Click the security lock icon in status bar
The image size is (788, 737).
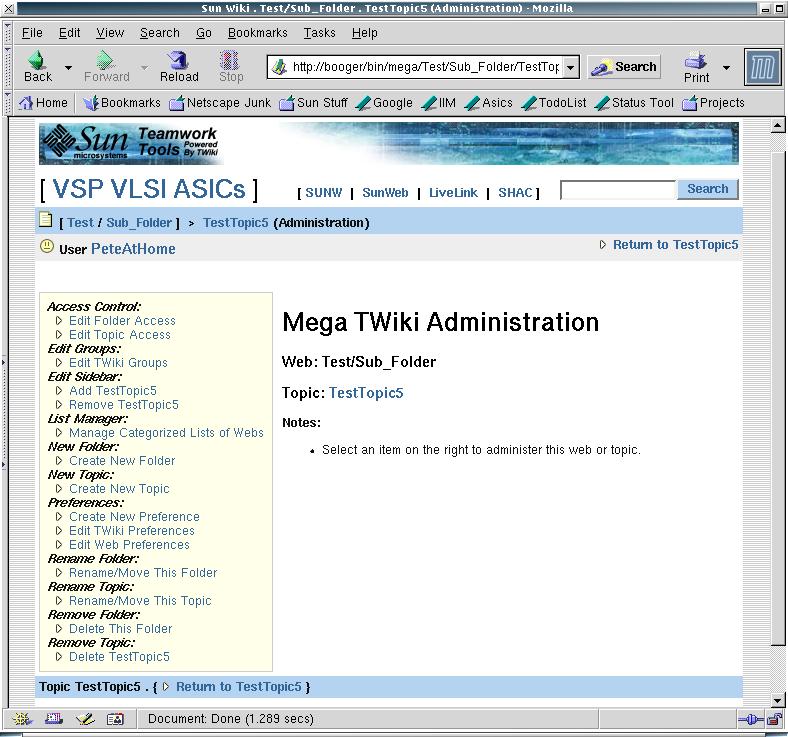tap(774, 718)
